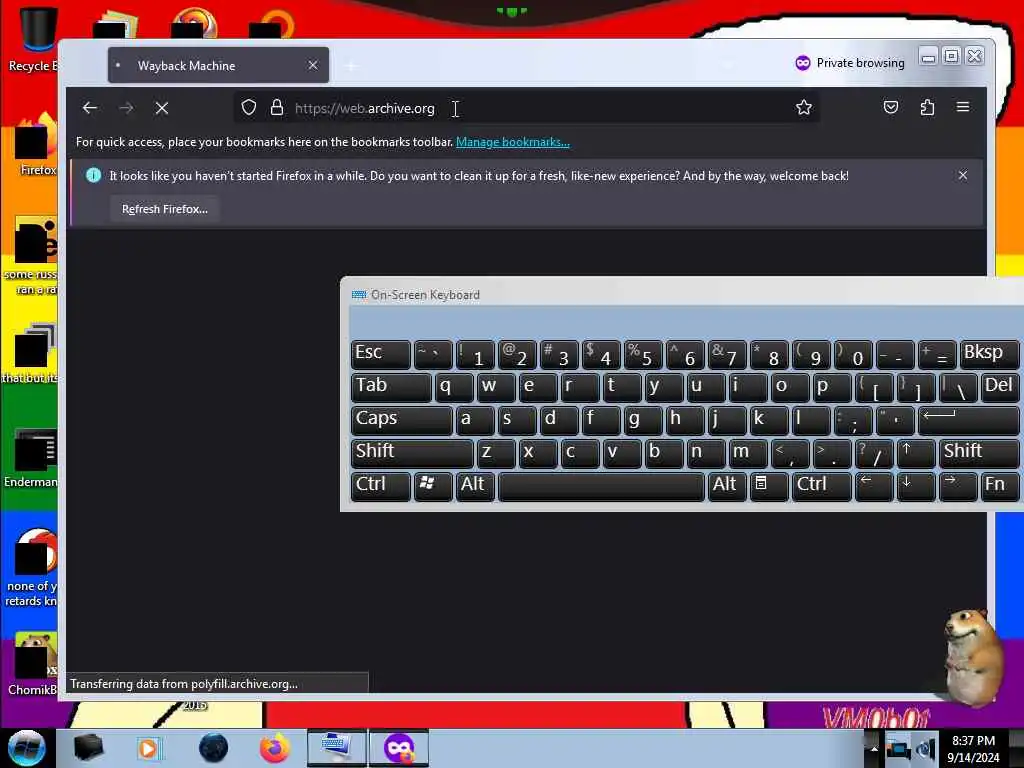The height and width of the screenshot is (768, 1024).
Task: Select the Enderman desktop icon
Action: (x=31, y=459)
